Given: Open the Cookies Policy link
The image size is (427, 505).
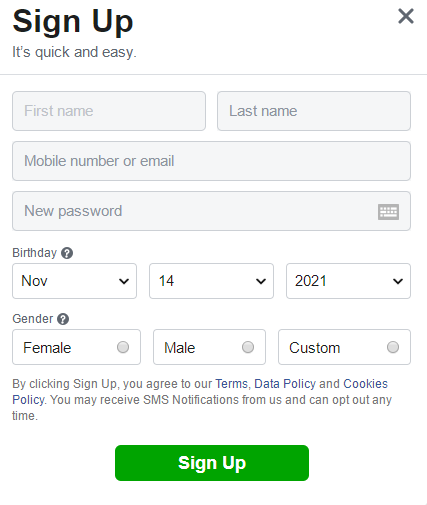Looking at the screenshot, I should point(365,384).
